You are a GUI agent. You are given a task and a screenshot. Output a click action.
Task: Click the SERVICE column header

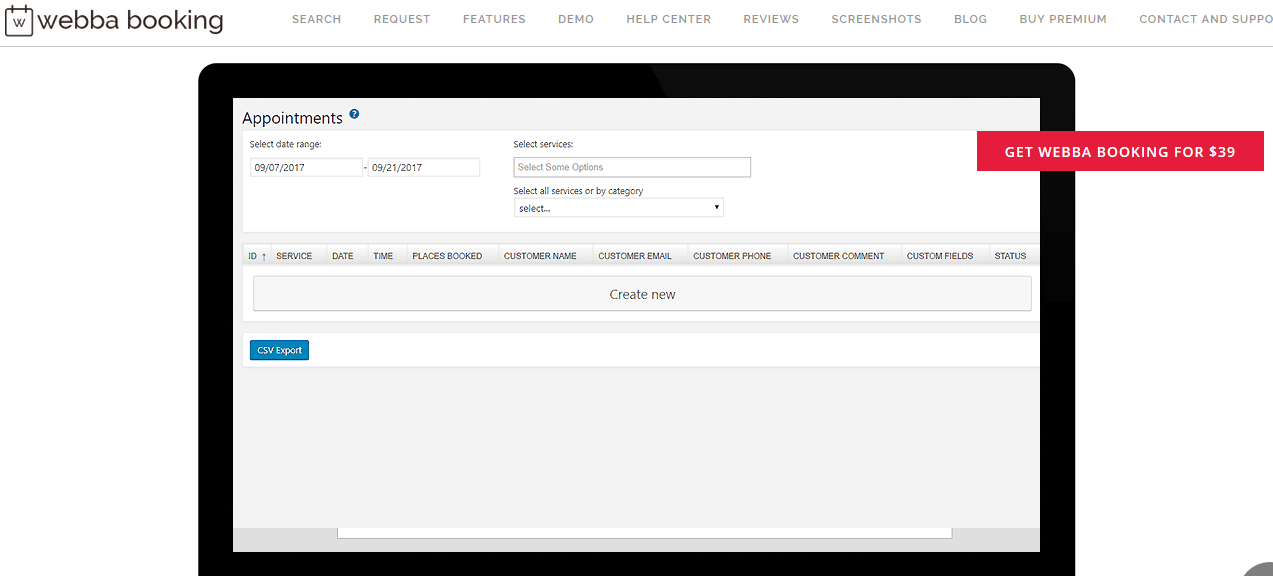pyautogui.click(x=294, y=256)
